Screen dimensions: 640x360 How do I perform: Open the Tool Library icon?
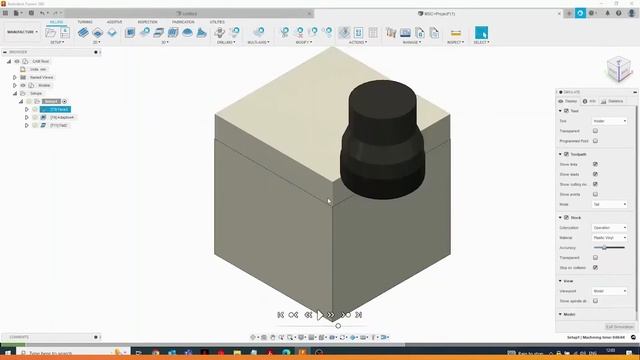pyautogui.click(x=391, y=32)
